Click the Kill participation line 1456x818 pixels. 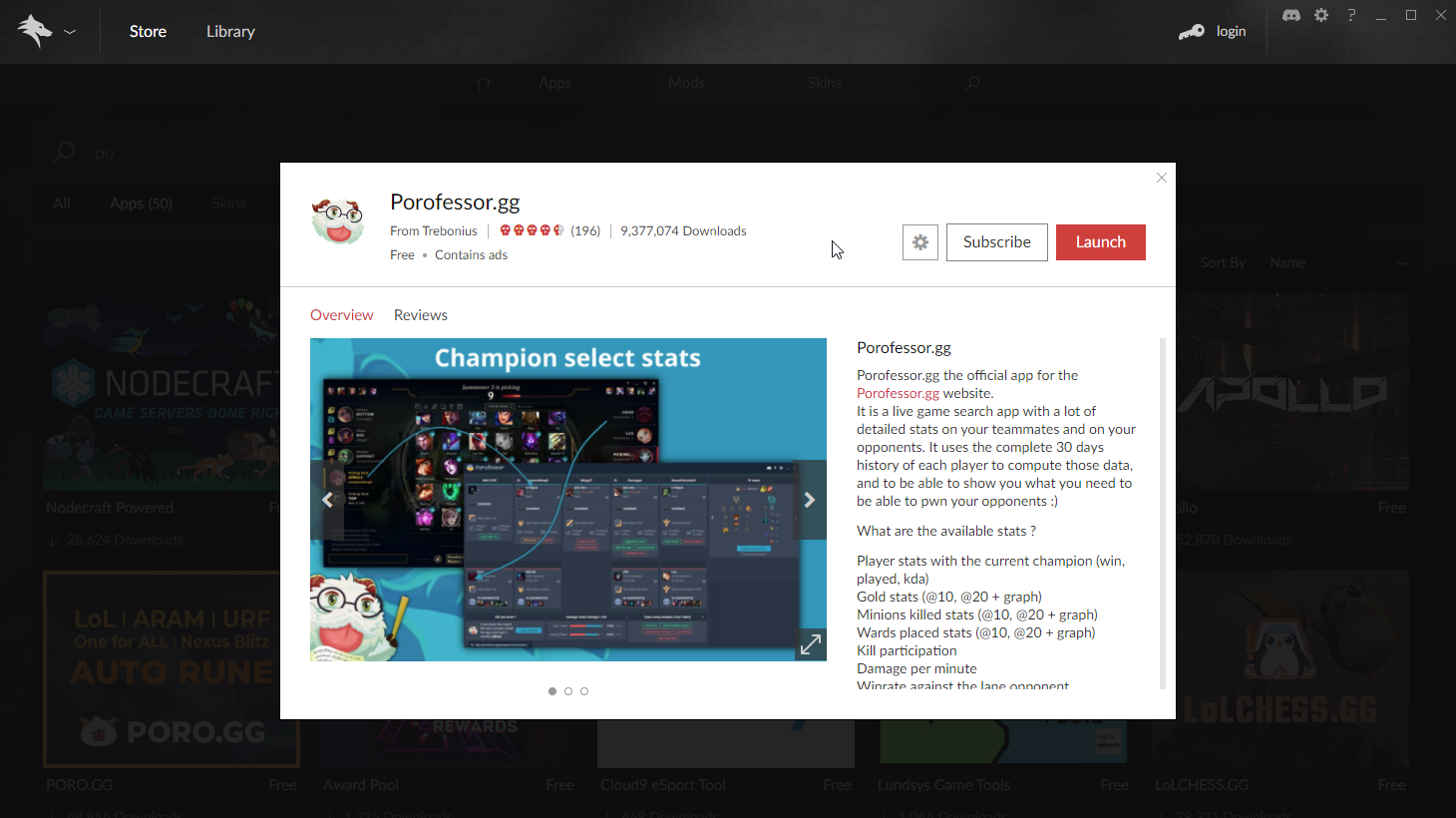(907, 650)
